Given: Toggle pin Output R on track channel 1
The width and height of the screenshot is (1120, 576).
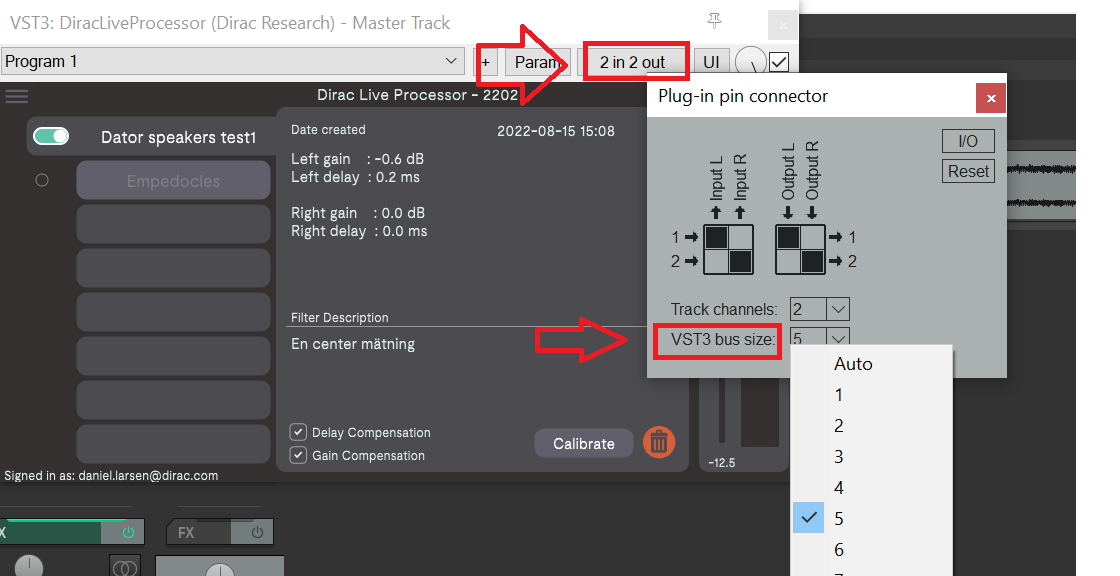Looking at the screenshot, I should (x=813, y=237).
